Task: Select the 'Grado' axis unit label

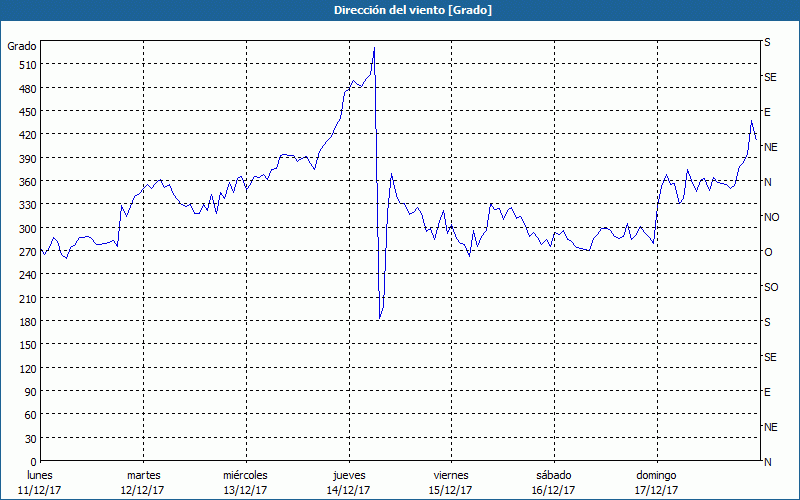Action: tap(22, 46)
